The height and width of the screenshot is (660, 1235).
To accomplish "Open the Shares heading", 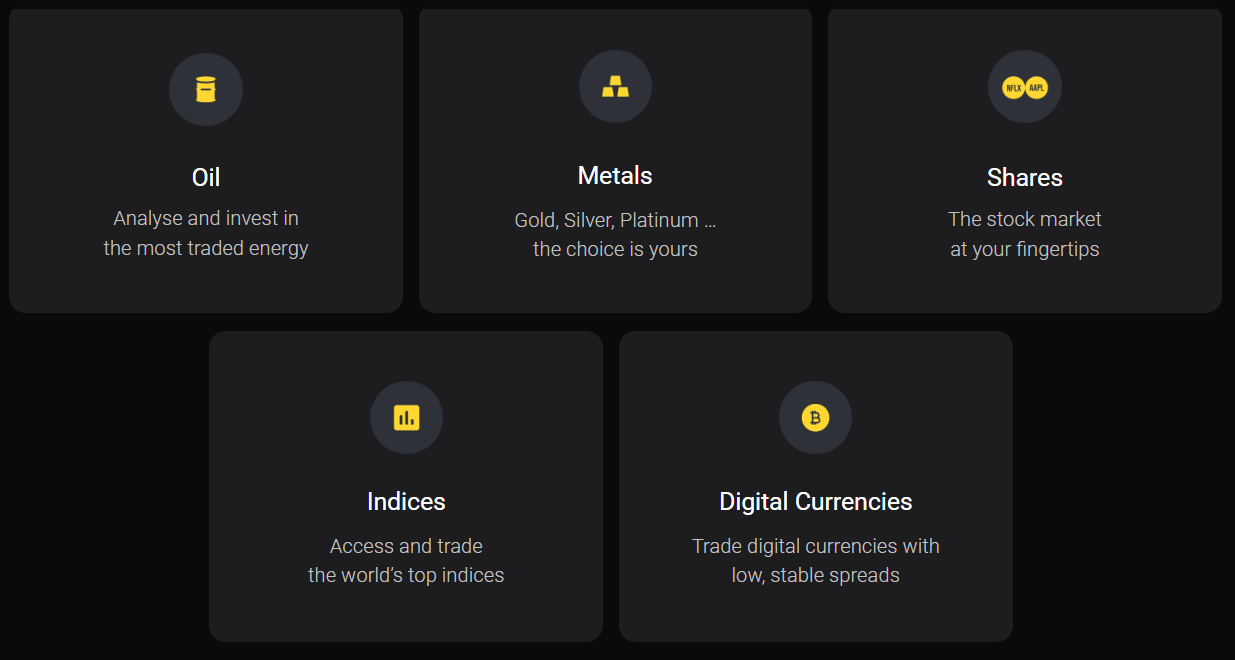I will click(x=1025, y=177).
